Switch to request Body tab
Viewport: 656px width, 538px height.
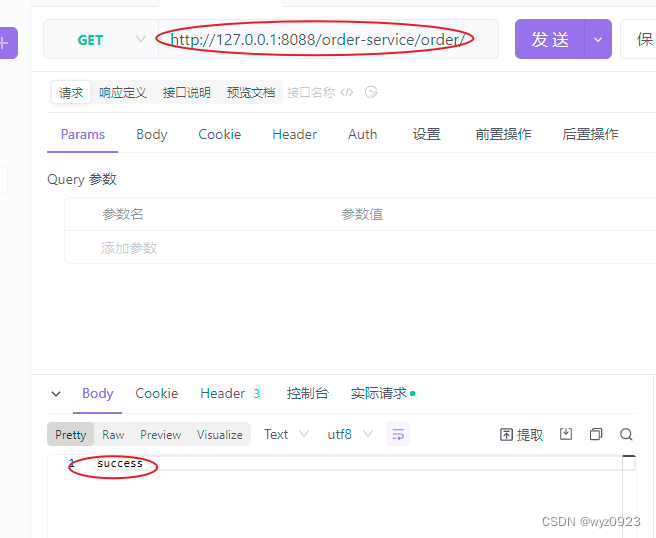(151, 134)
